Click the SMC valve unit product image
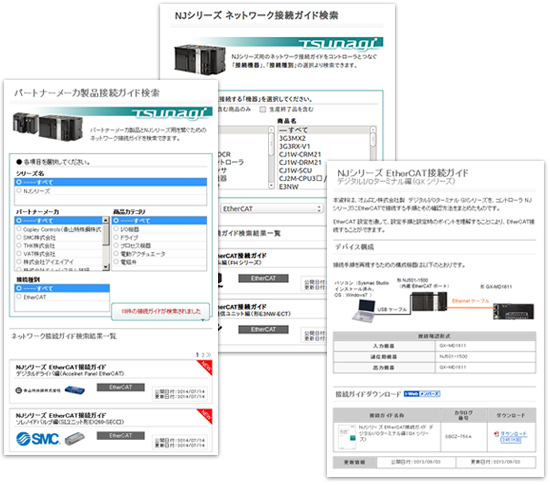Screen dimensions: 550x485 click(75, 438)
